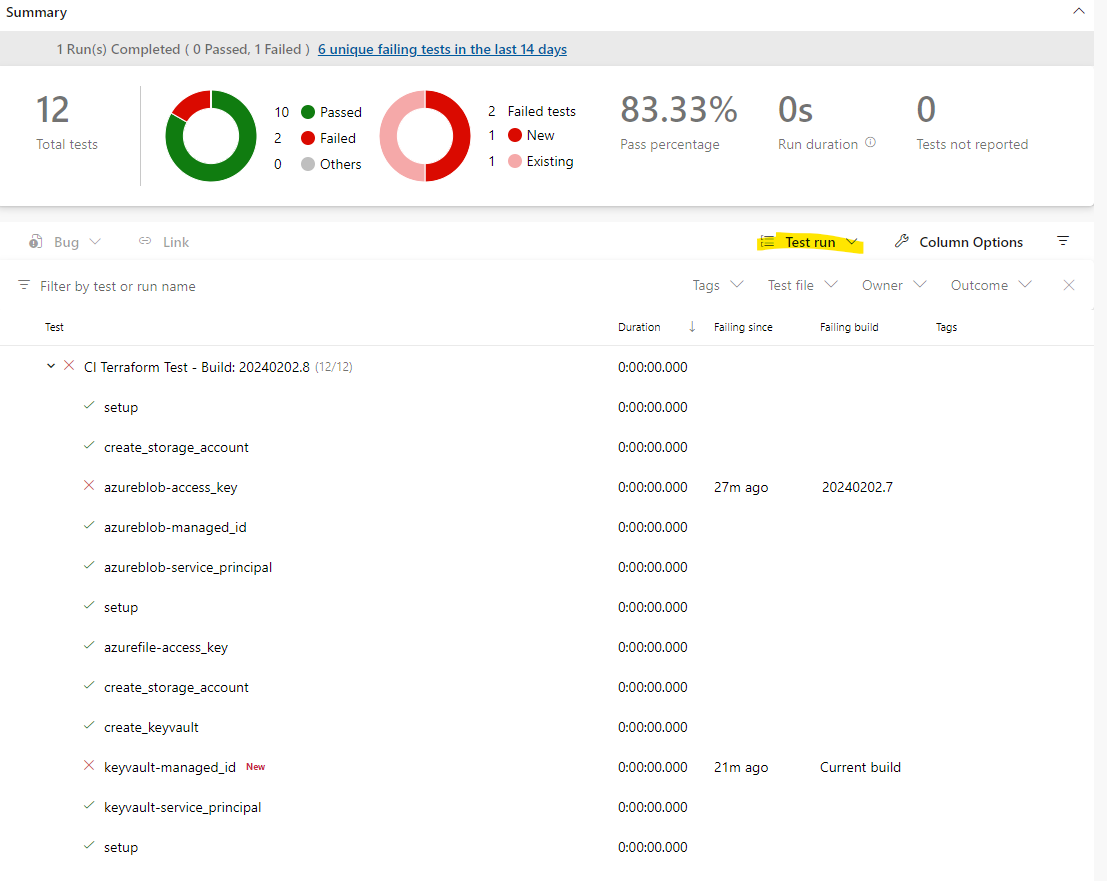This screenshot has height=881, width=1107.
Task: Click the Tests not reported value 0
Action: pyautogui.click(x=926, y=110)
